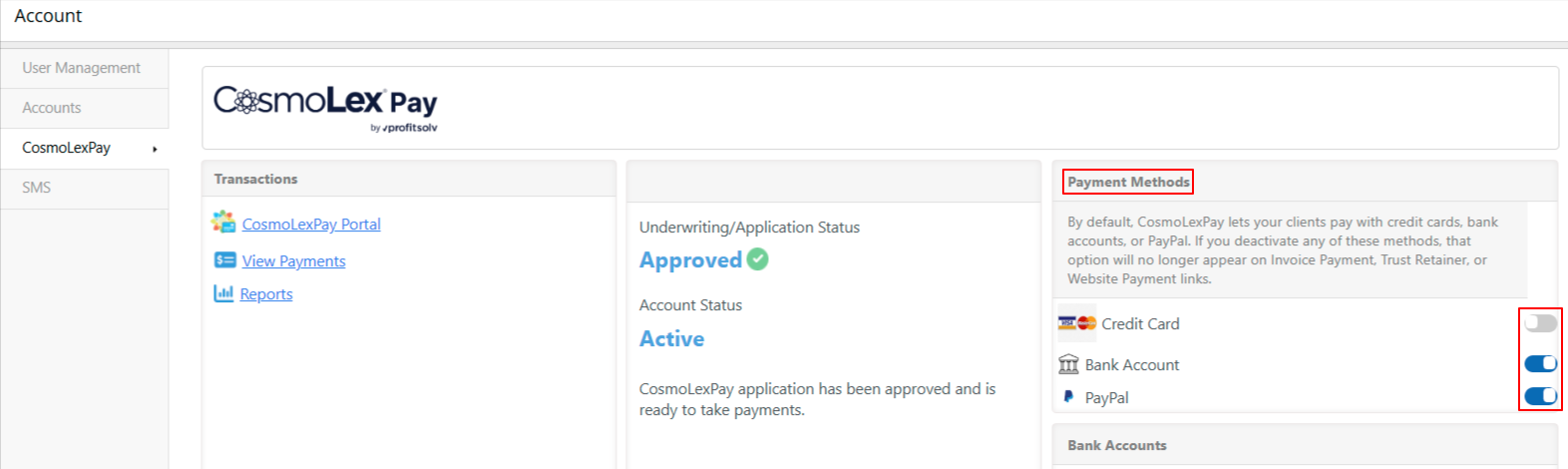This screenshot has height=469, width=1568.
Task: Click the CosmoLexPay Portal colorful icon
Action: click(223, 222)
